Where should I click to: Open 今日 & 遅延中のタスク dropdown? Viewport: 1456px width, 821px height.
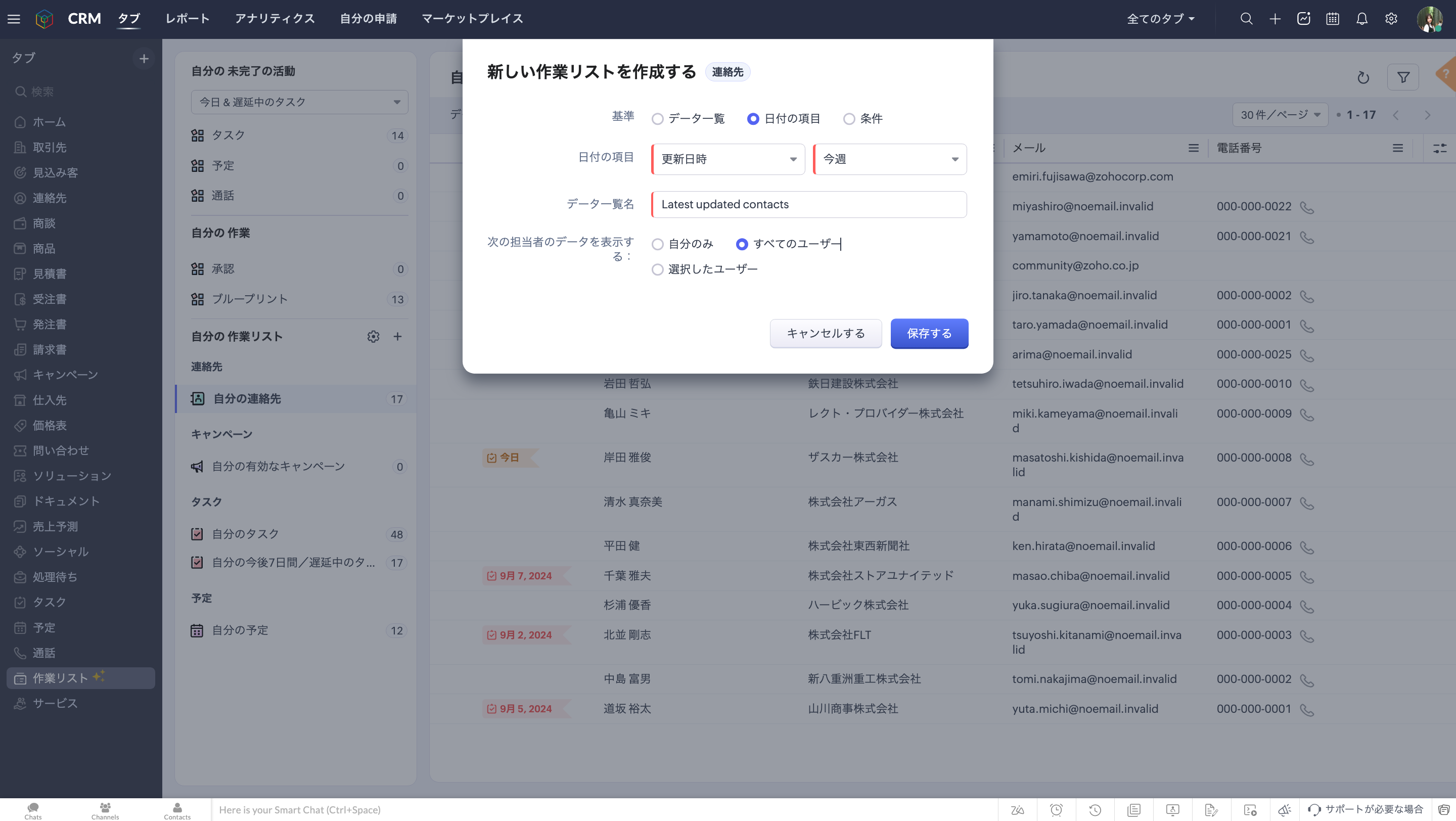tap(299, 102)
